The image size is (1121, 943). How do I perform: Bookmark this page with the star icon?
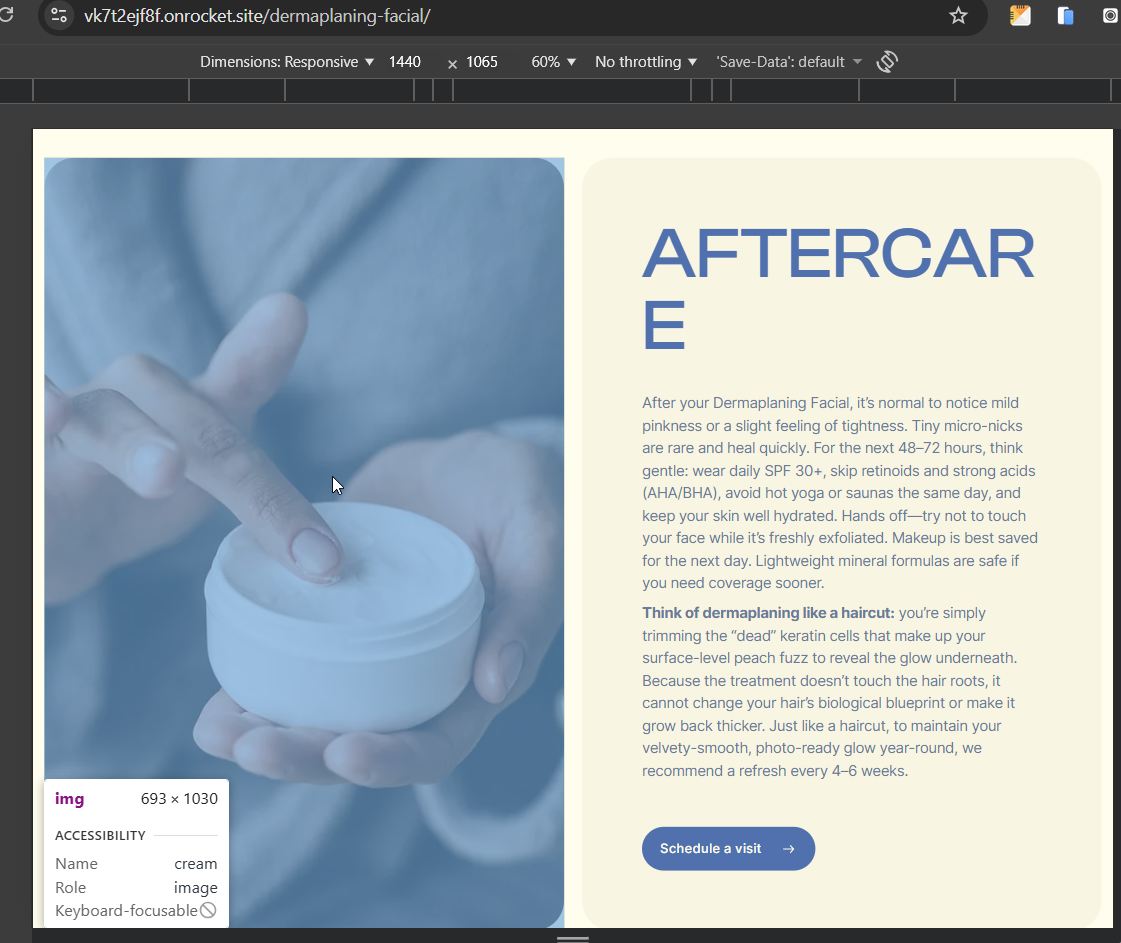[x=958, y=15]
